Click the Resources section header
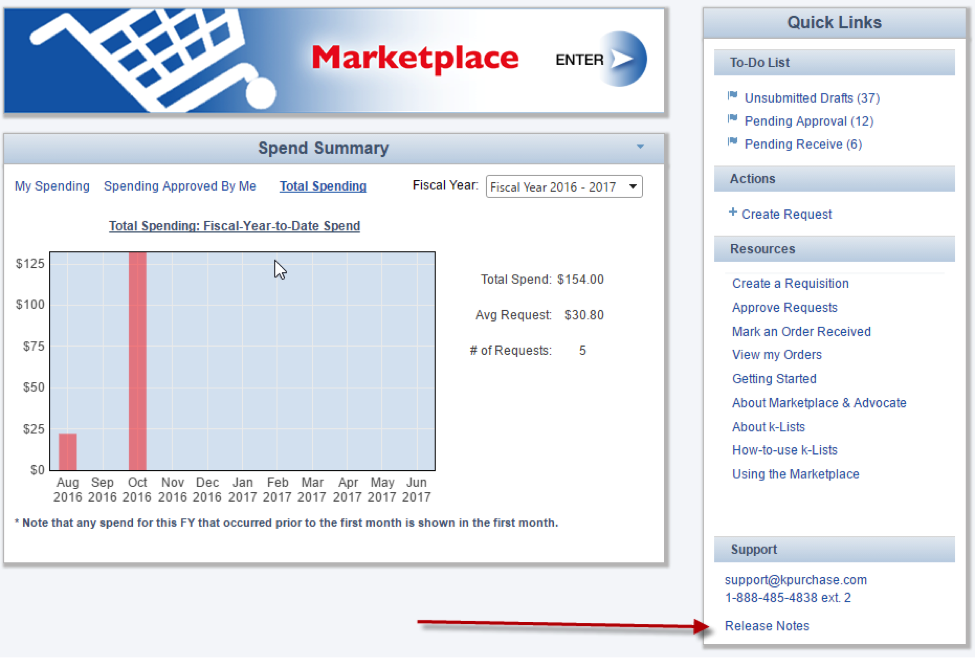This screenshot has width=975, height=658. click(x=834, y=249)
